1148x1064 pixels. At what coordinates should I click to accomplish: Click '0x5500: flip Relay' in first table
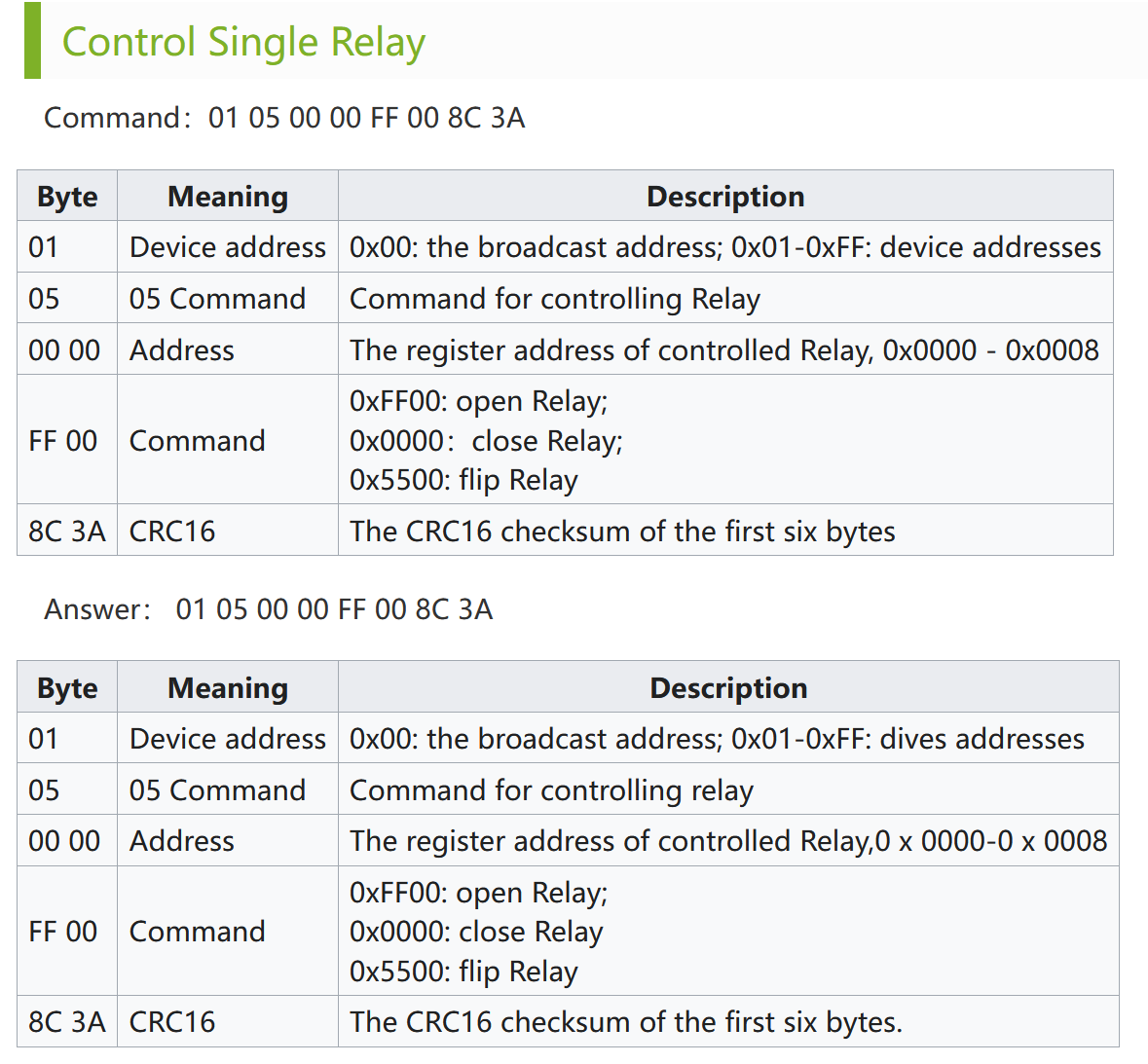[x=463, y=480]
